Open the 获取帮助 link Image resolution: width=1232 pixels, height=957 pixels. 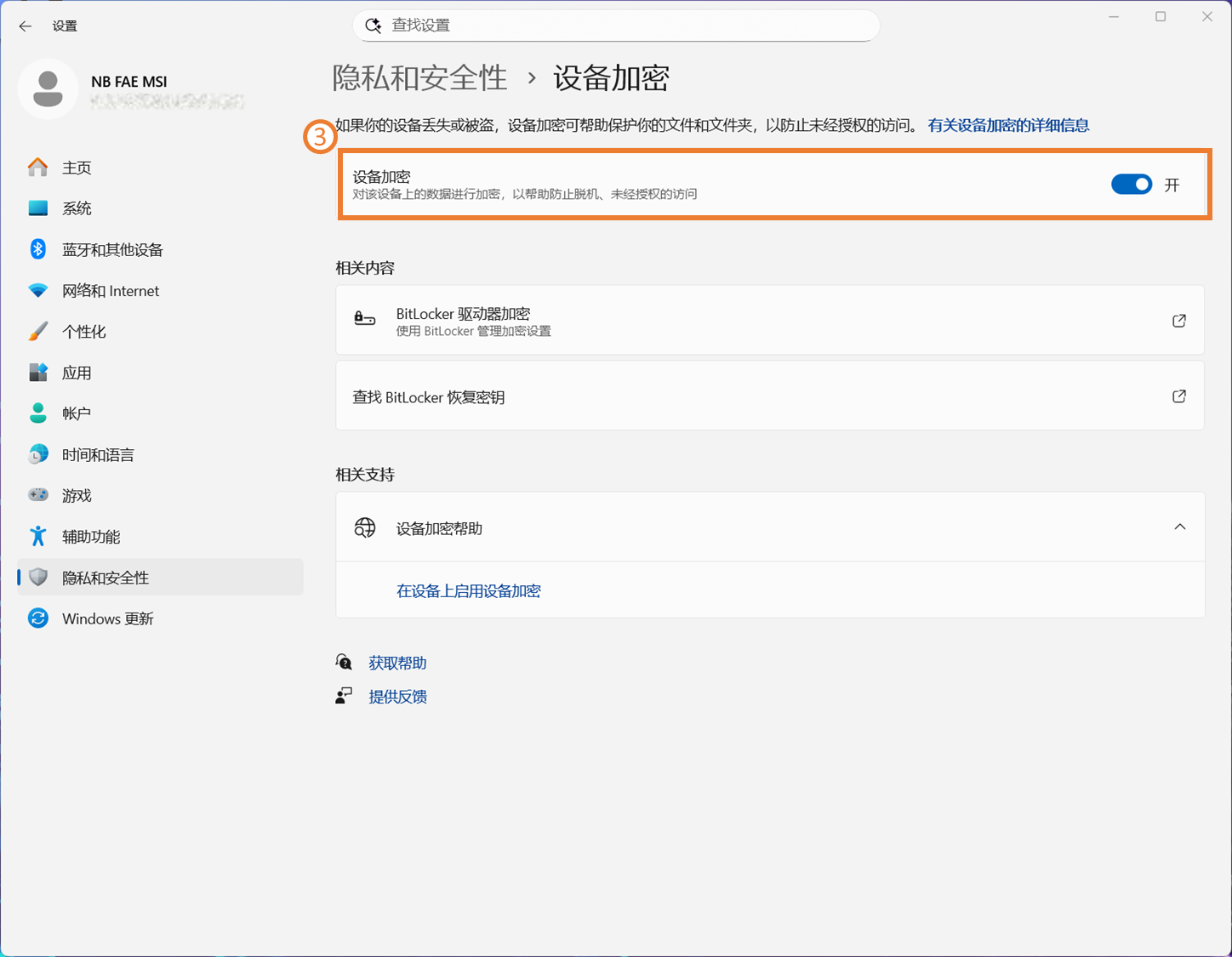397,664
